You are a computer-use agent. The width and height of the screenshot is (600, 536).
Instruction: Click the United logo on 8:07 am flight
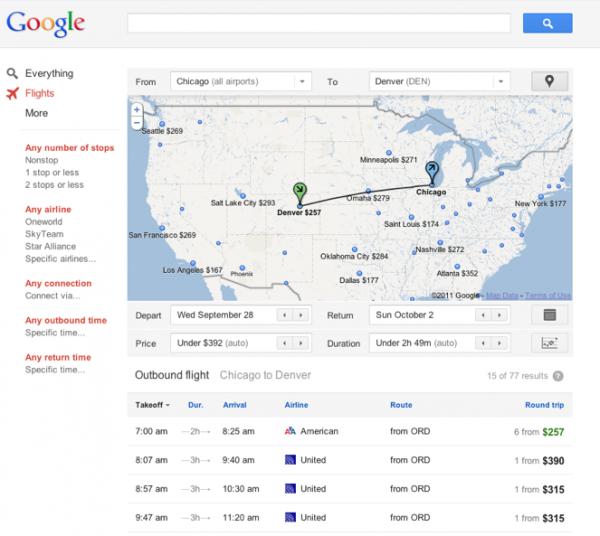(x=290, y=460)
